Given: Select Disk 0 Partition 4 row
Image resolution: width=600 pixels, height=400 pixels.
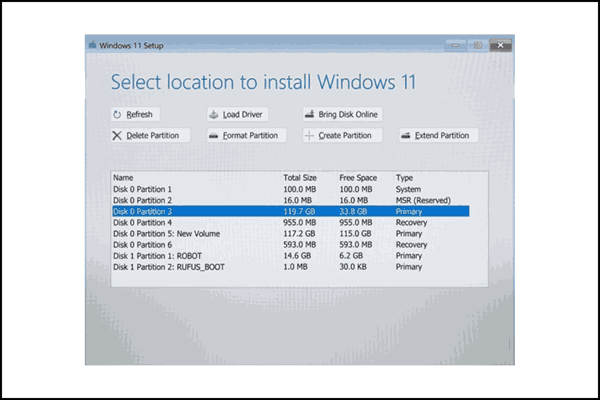Looking at the screenshot, I should [291, 222].
